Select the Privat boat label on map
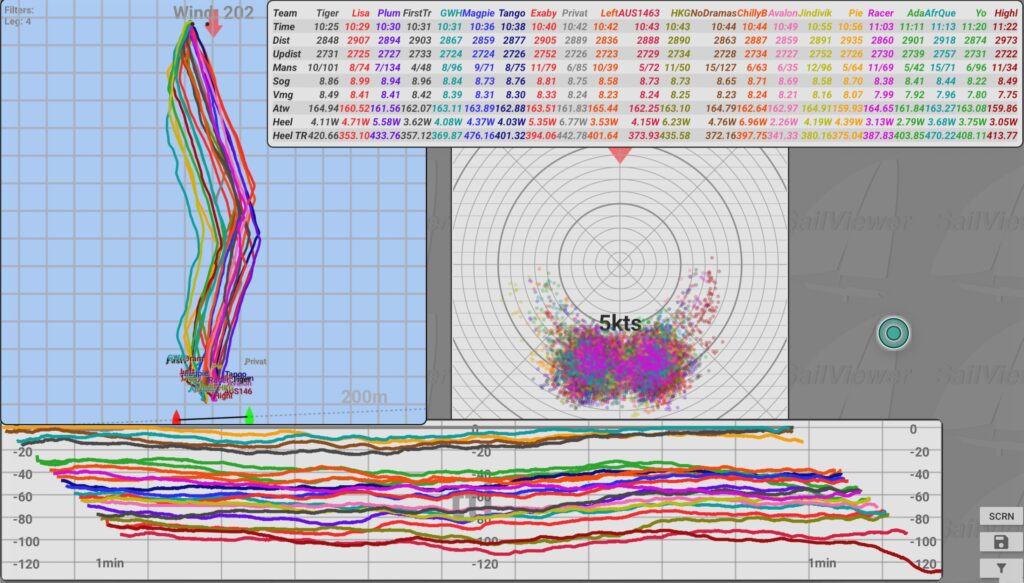 click(x=255, y=361)
